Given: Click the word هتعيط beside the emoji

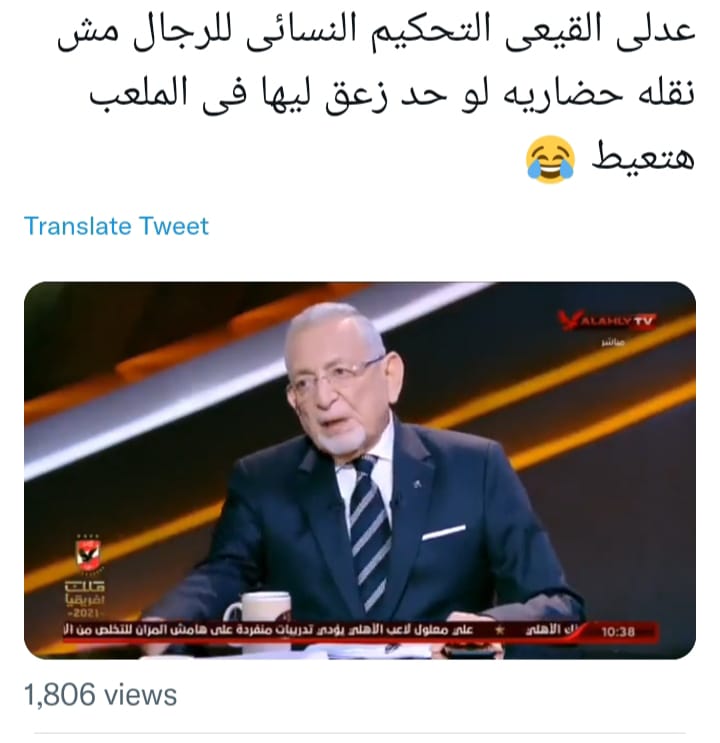Looking at the screenshot, I should [x=643, y=157].
